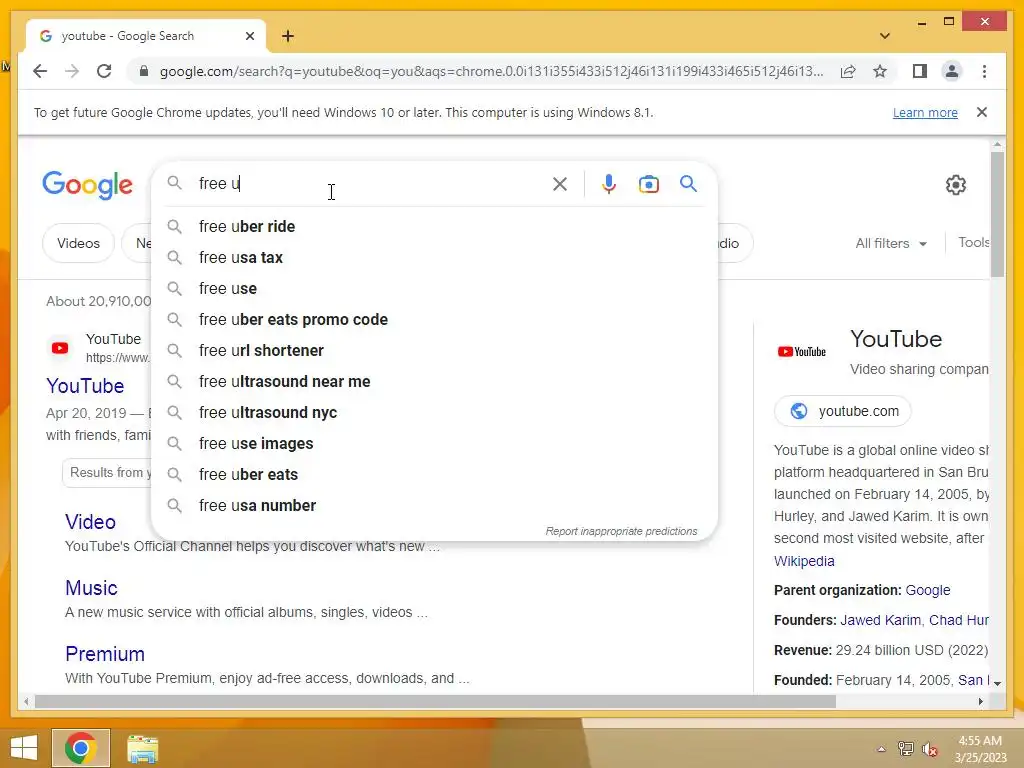Open the Wikipedia link

coord(804,561)
